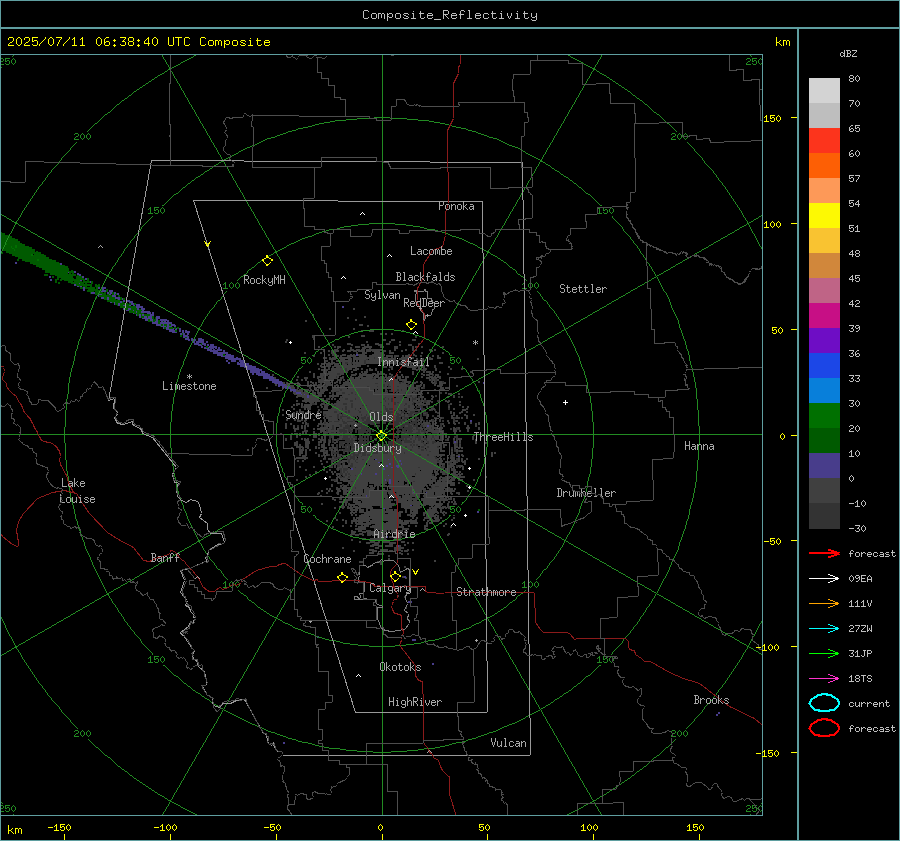Select the bright yellow 54–51 dBZ swatch
900x841 pixels.
[x=824, y=215]
